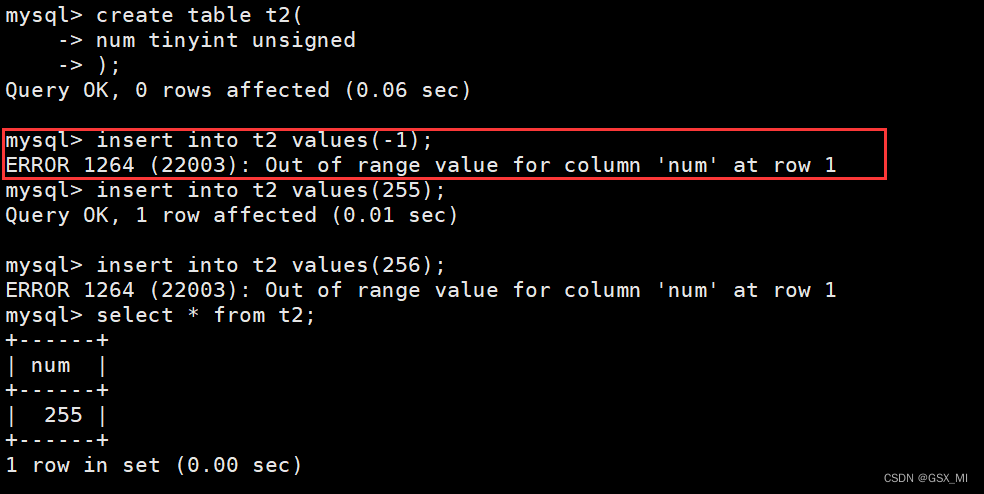Click the 'num' text in the last error message
Image resolution: width=984 pixels, height=494 pixels.
[687, 290]
